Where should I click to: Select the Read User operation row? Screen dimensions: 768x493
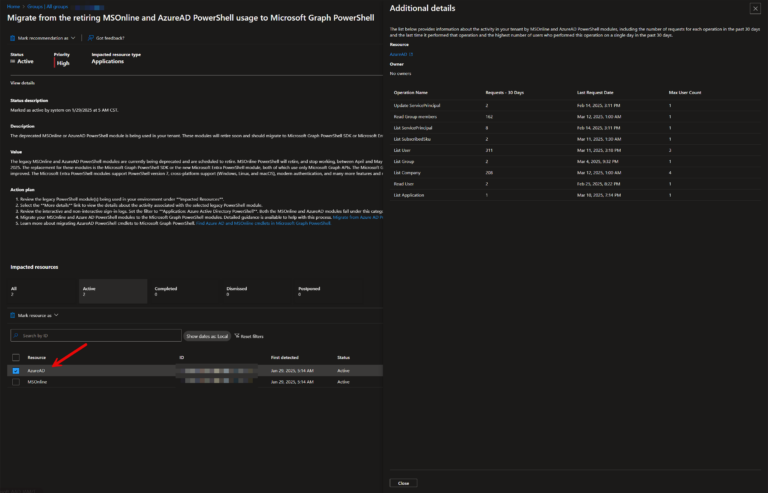(x=575, y=184)
